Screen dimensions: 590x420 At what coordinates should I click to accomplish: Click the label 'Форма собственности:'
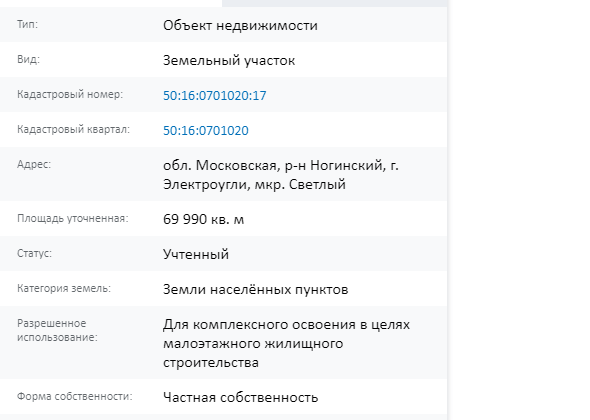[75, 396]
